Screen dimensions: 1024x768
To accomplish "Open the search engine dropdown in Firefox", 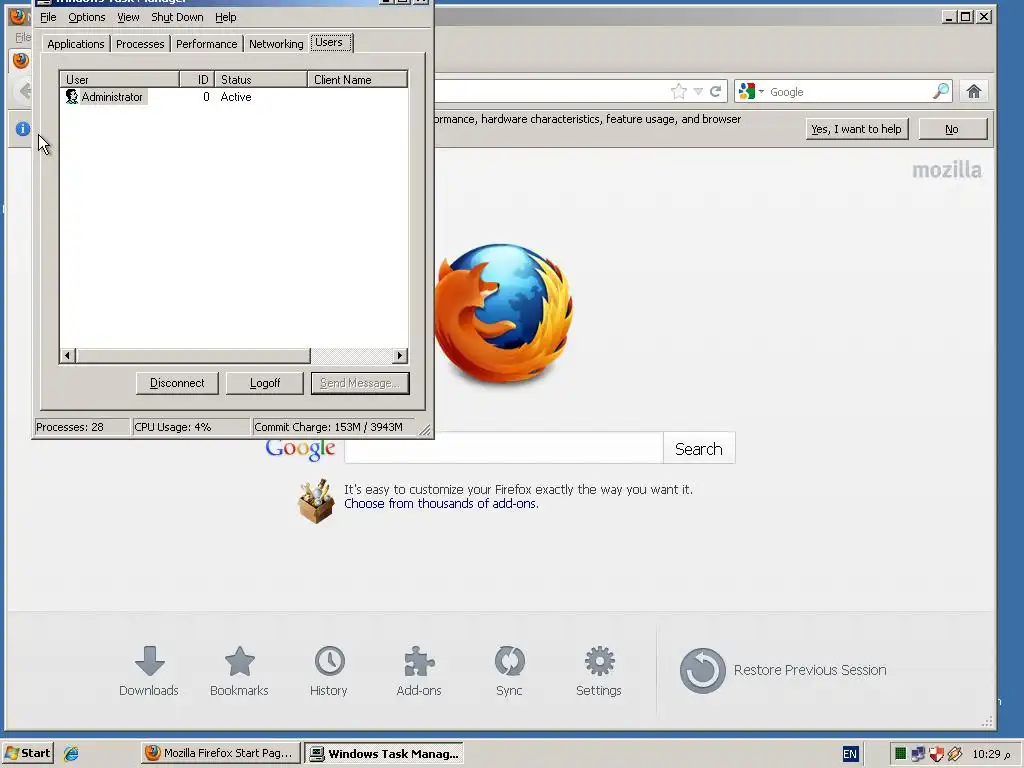I will pyautogui.click(x=761, y=91).
